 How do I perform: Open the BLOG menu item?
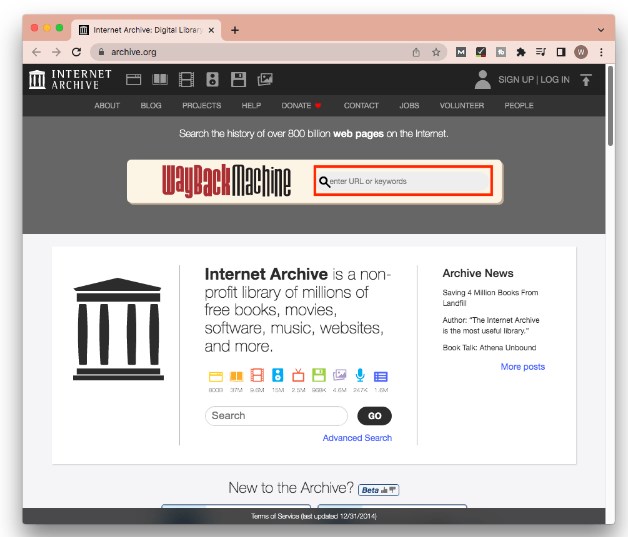(151, 106)
